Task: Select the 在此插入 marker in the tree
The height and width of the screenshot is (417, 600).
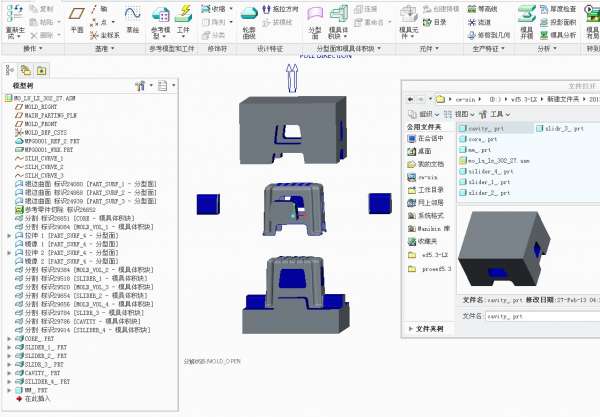Action: coord(33,399)
